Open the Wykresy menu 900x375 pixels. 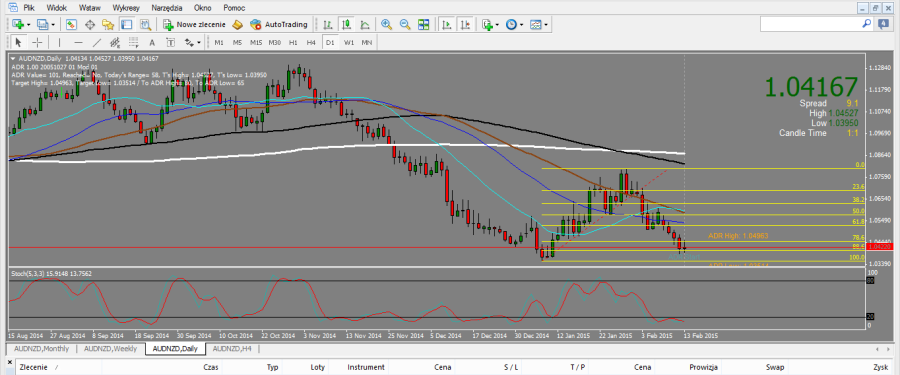pyautogui.click(x=126, y=8)
